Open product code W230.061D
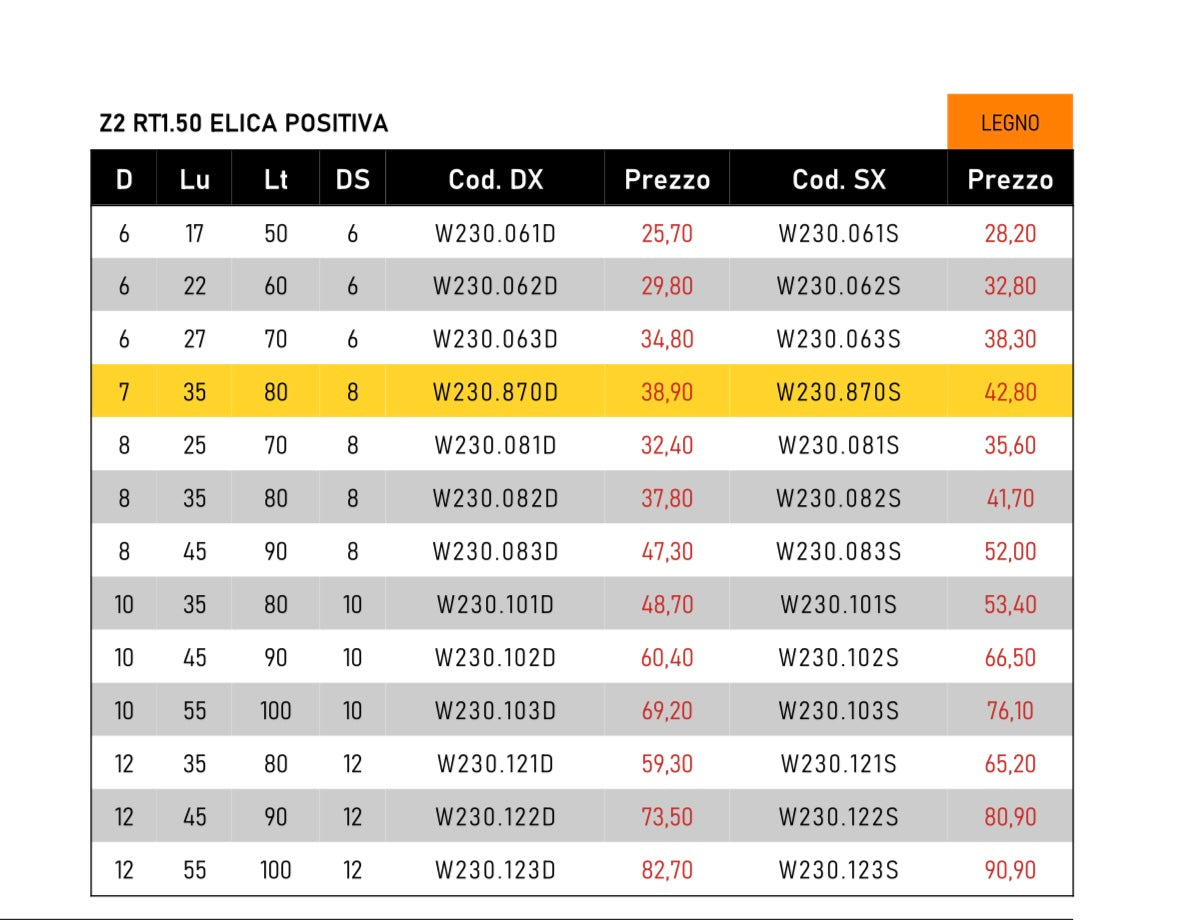 pos(495,234)
